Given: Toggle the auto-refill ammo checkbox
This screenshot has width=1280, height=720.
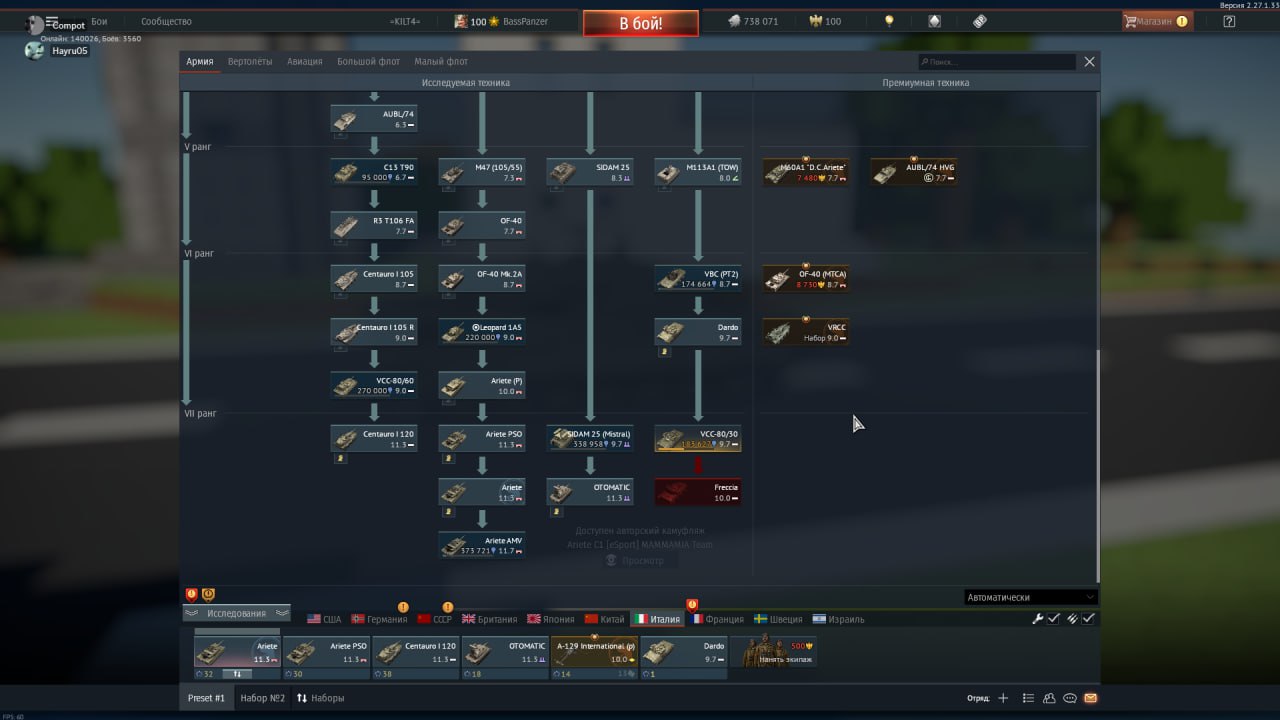Looking at the screenshot, I should point(1088,619).
